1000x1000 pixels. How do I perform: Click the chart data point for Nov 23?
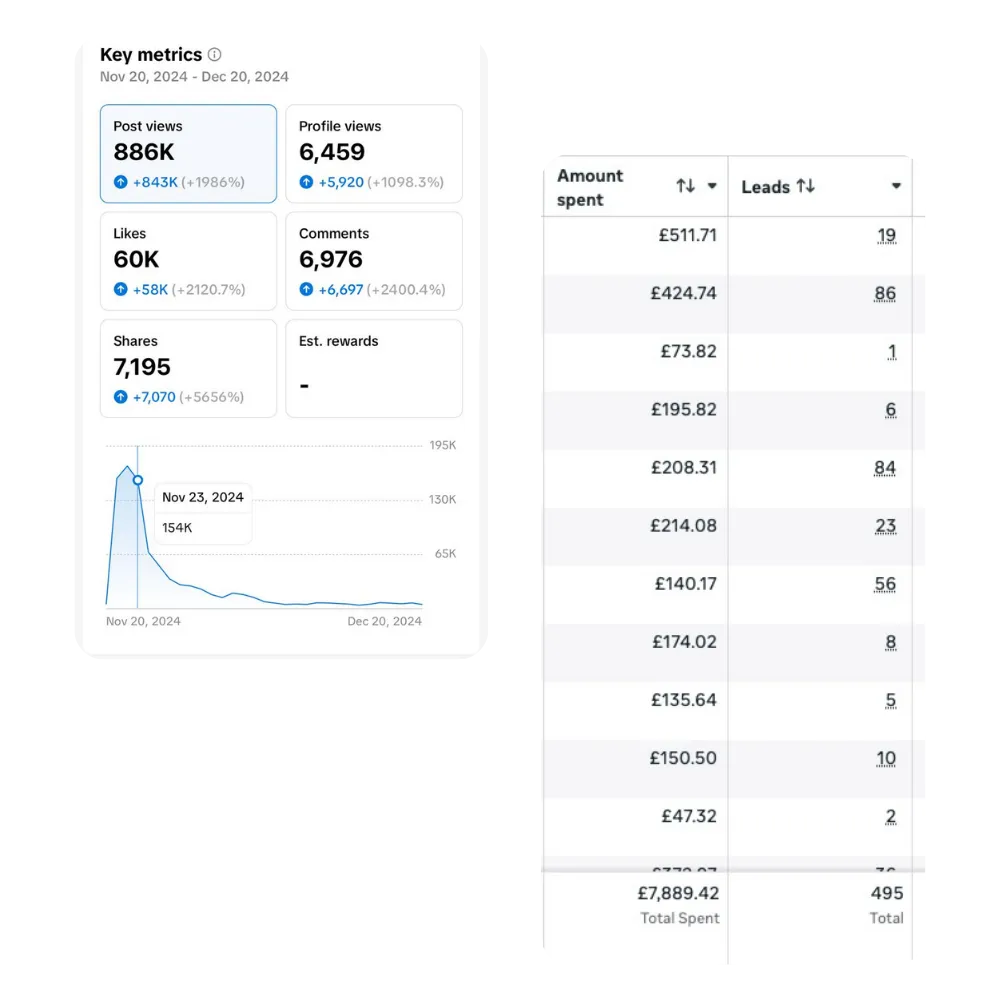tap(138, 480)
